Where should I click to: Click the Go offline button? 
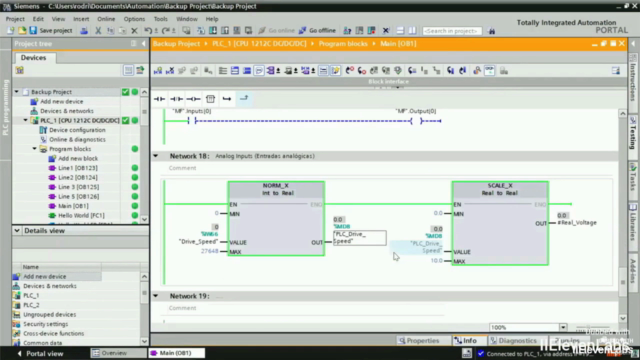[x=317, y=31]
